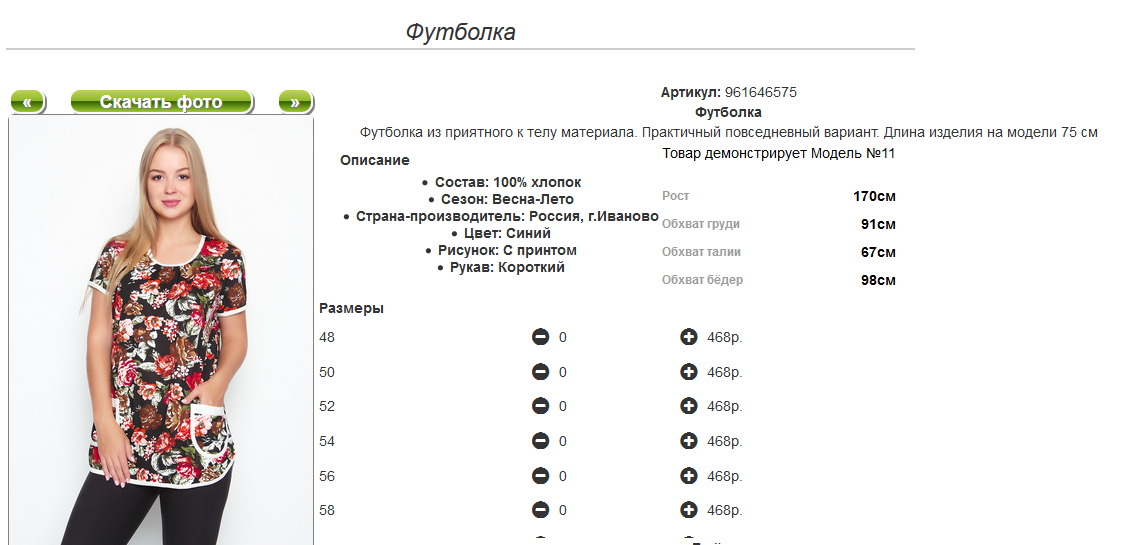Click the minus icon for size 48
This screenshot has height=545, width=1126.
(x=540, y=337)
